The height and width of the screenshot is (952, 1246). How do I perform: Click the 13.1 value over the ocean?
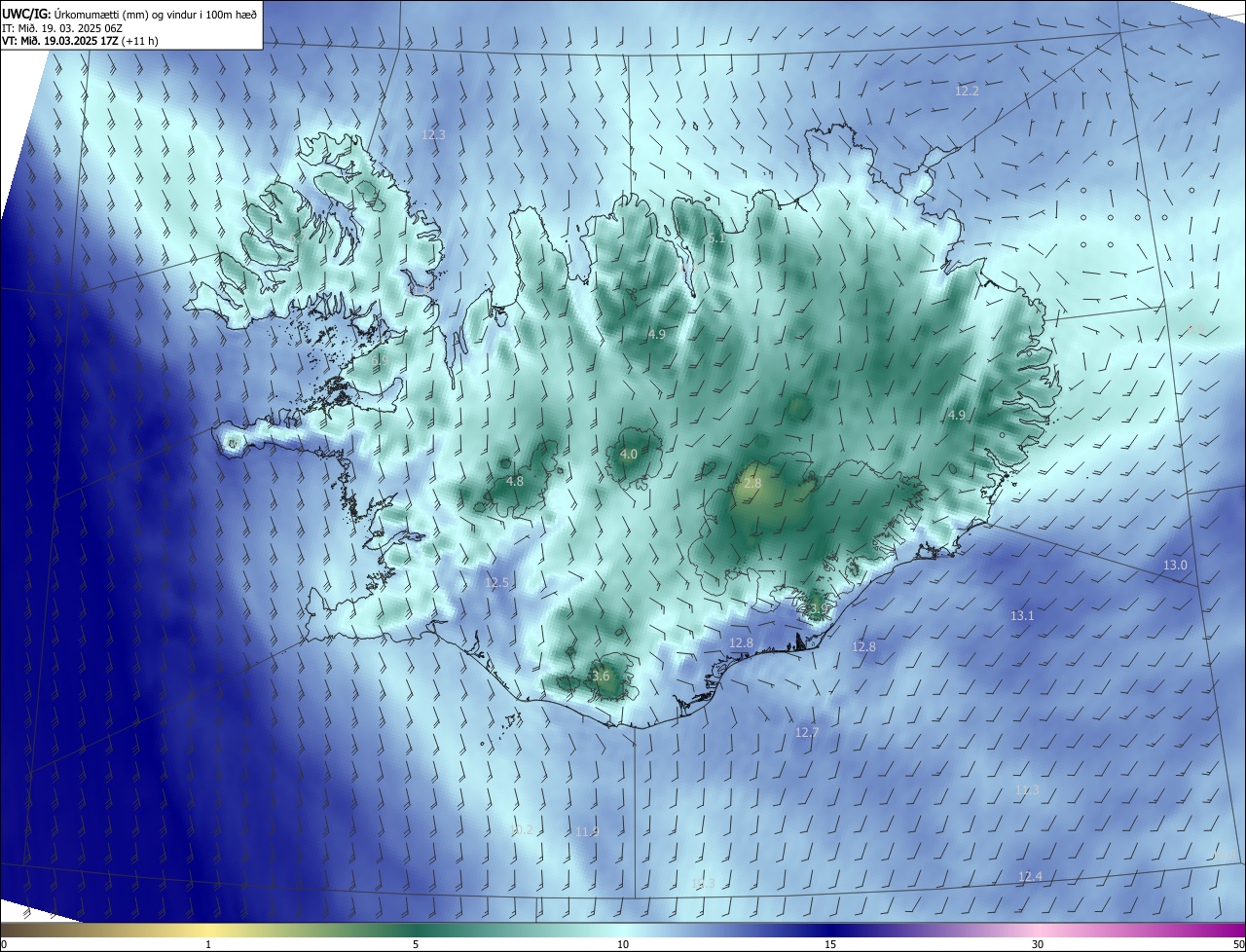pos(1022,616)
